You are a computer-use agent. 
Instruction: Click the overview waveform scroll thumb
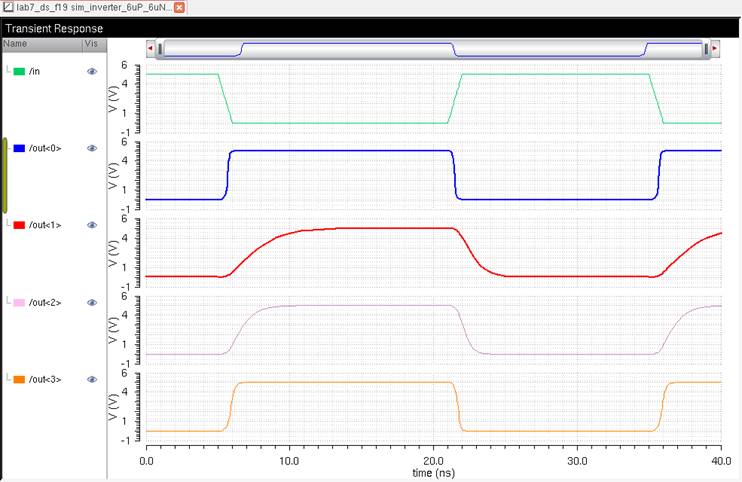(433, 49)
